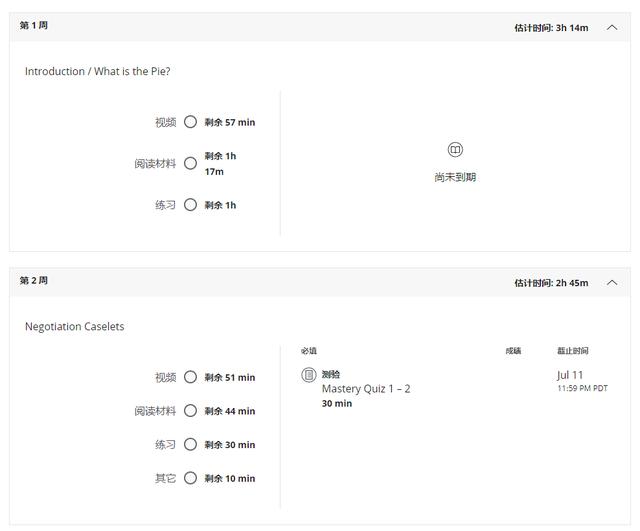Viewport: 640px width, 531px height.
Task: Open Introduction / What is the Pie? lesson
Action: [x=97, y=72]
